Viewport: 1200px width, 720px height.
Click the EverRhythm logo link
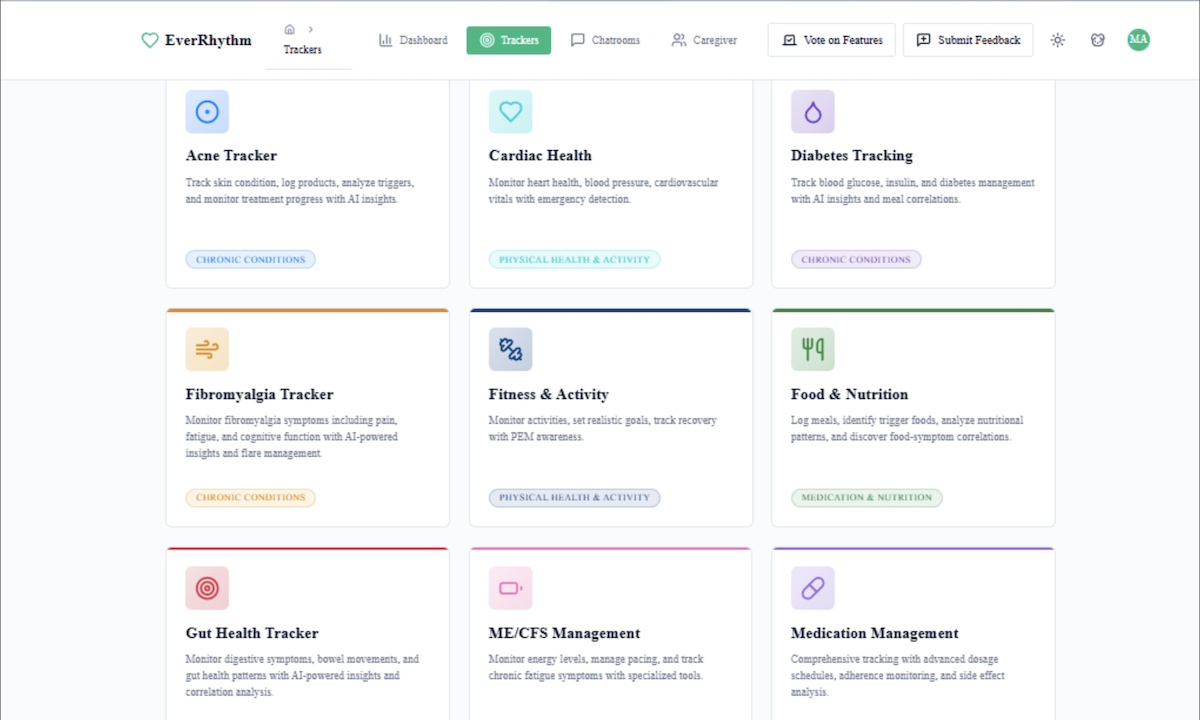[x=196, y=40]
